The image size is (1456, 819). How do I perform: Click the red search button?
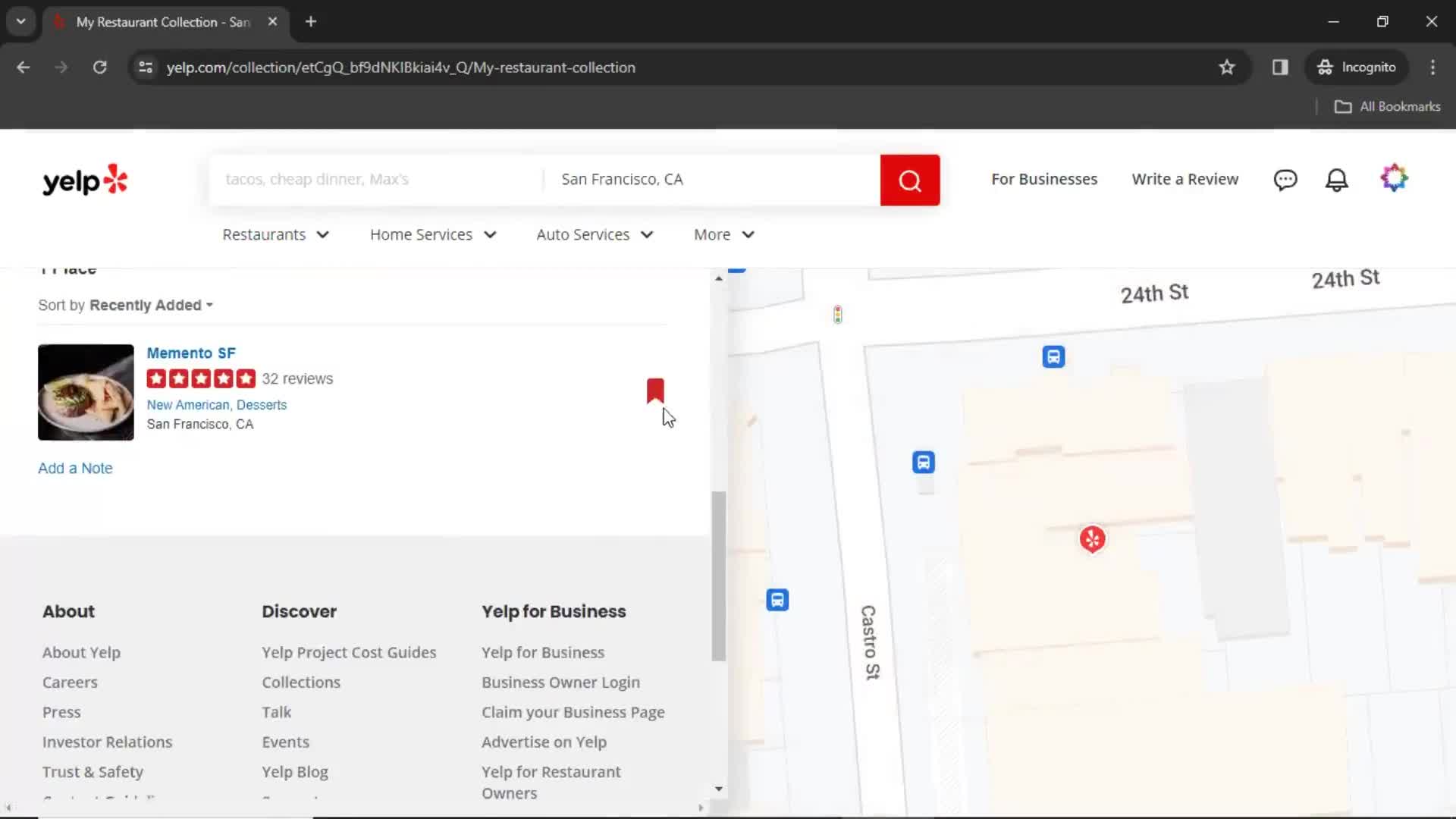pos(909,180)
